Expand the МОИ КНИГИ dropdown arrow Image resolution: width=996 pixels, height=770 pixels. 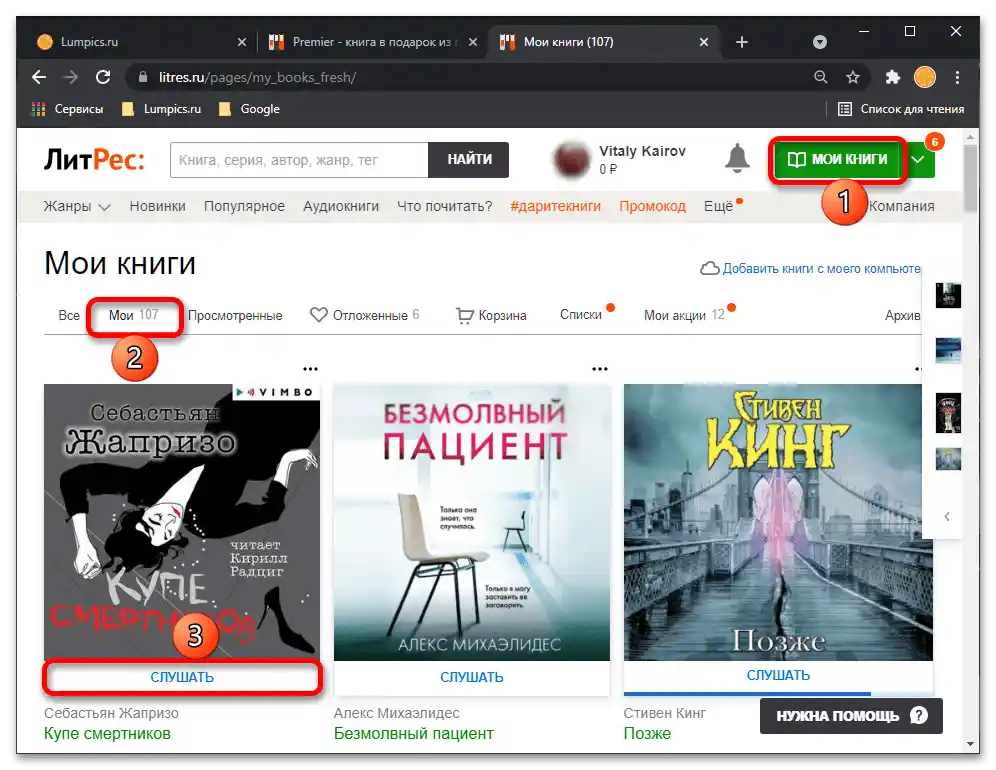pos(919,159)
